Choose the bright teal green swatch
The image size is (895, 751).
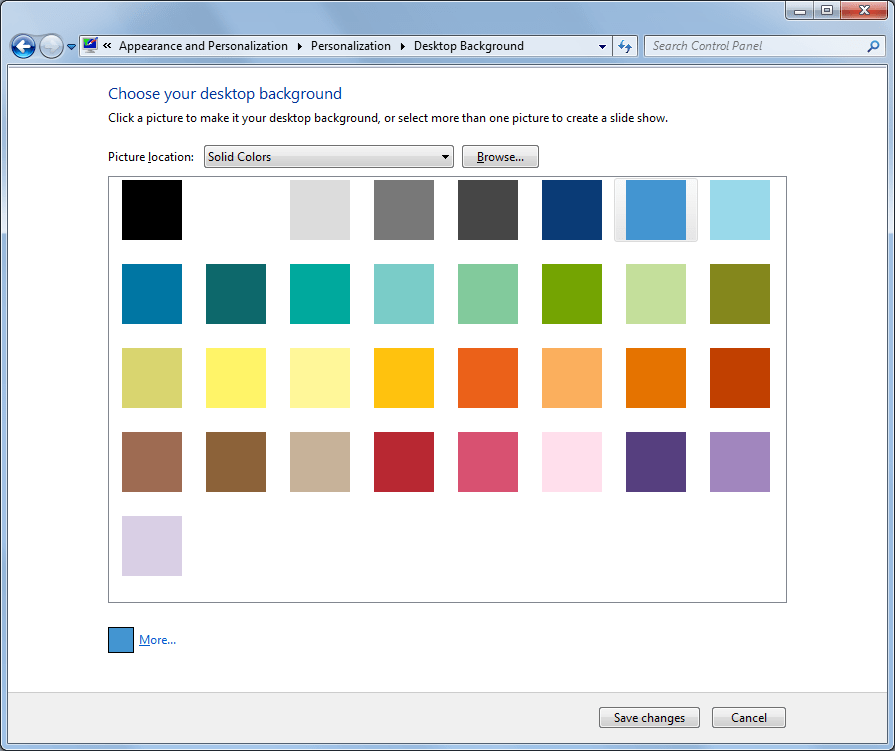[x=320, y=294]
